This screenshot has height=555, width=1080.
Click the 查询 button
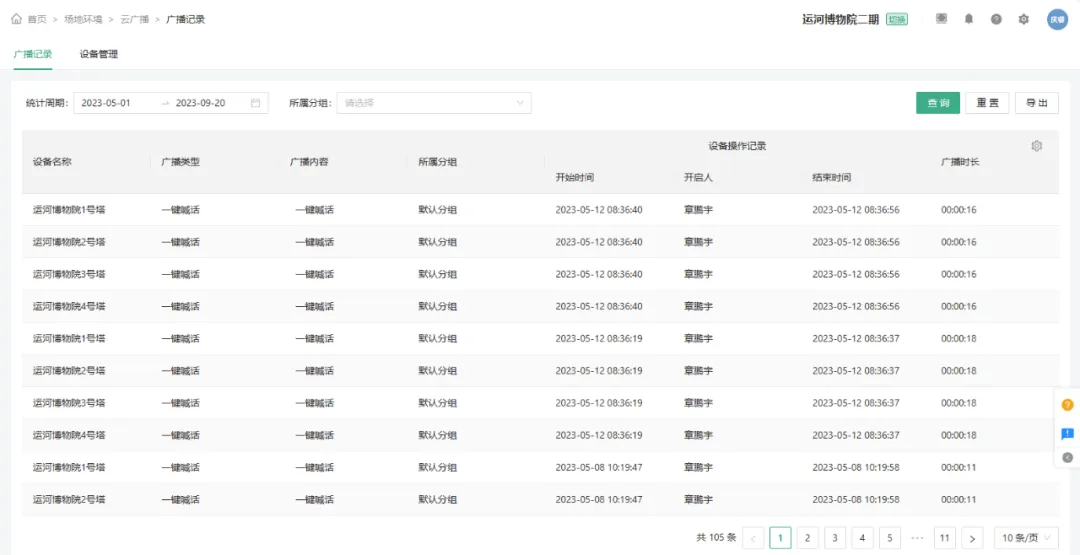click(x=938, y=103)
